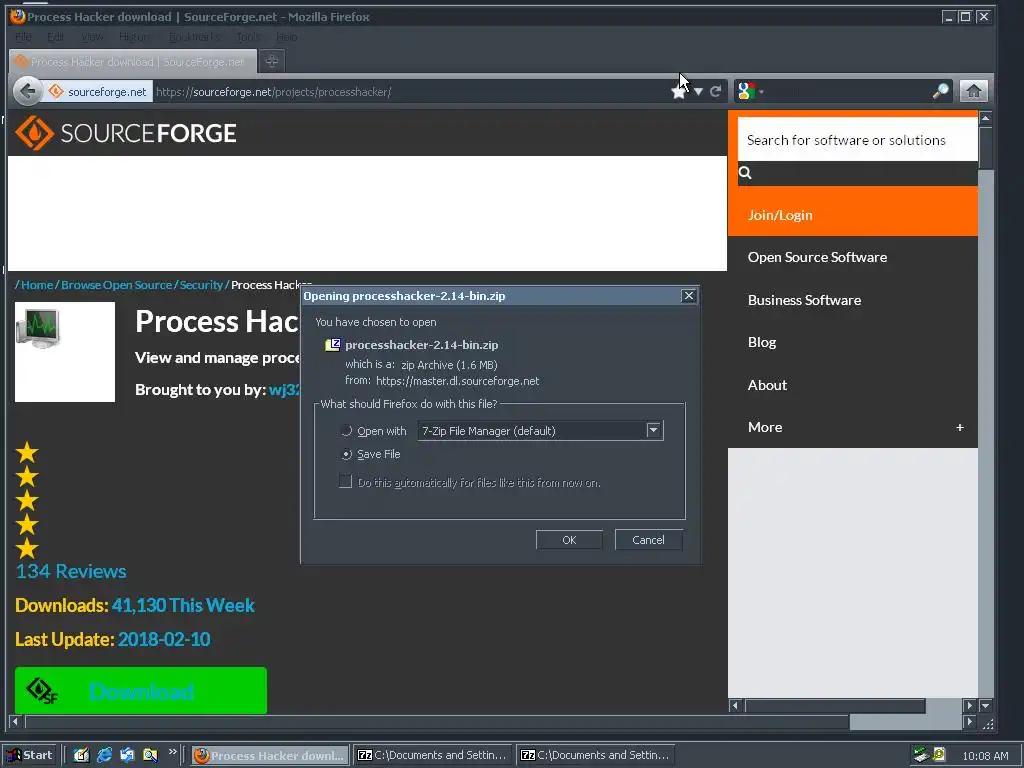Select the Process Hacker download tab
The image size is (1024, 768).
(x=133, y=62)
